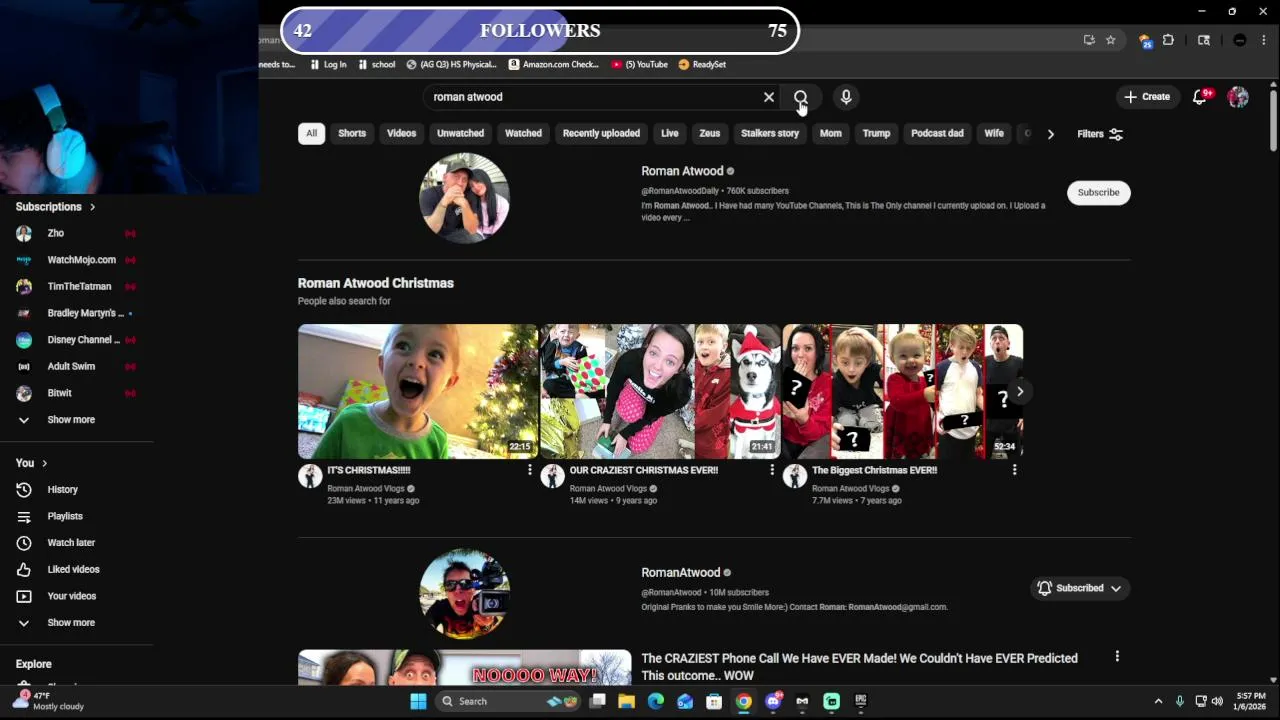Select the Videos filter chip
1280x720 pixels.
click(x=401, y=133)
